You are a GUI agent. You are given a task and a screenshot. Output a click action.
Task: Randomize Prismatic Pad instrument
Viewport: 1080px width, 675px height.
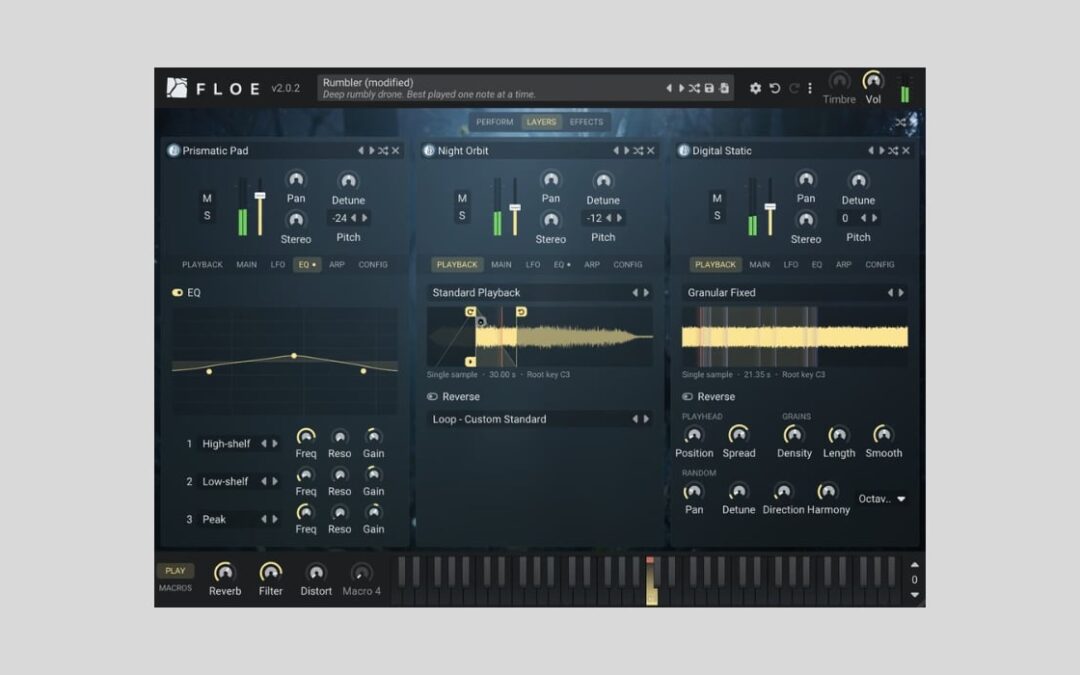(383, 150)
